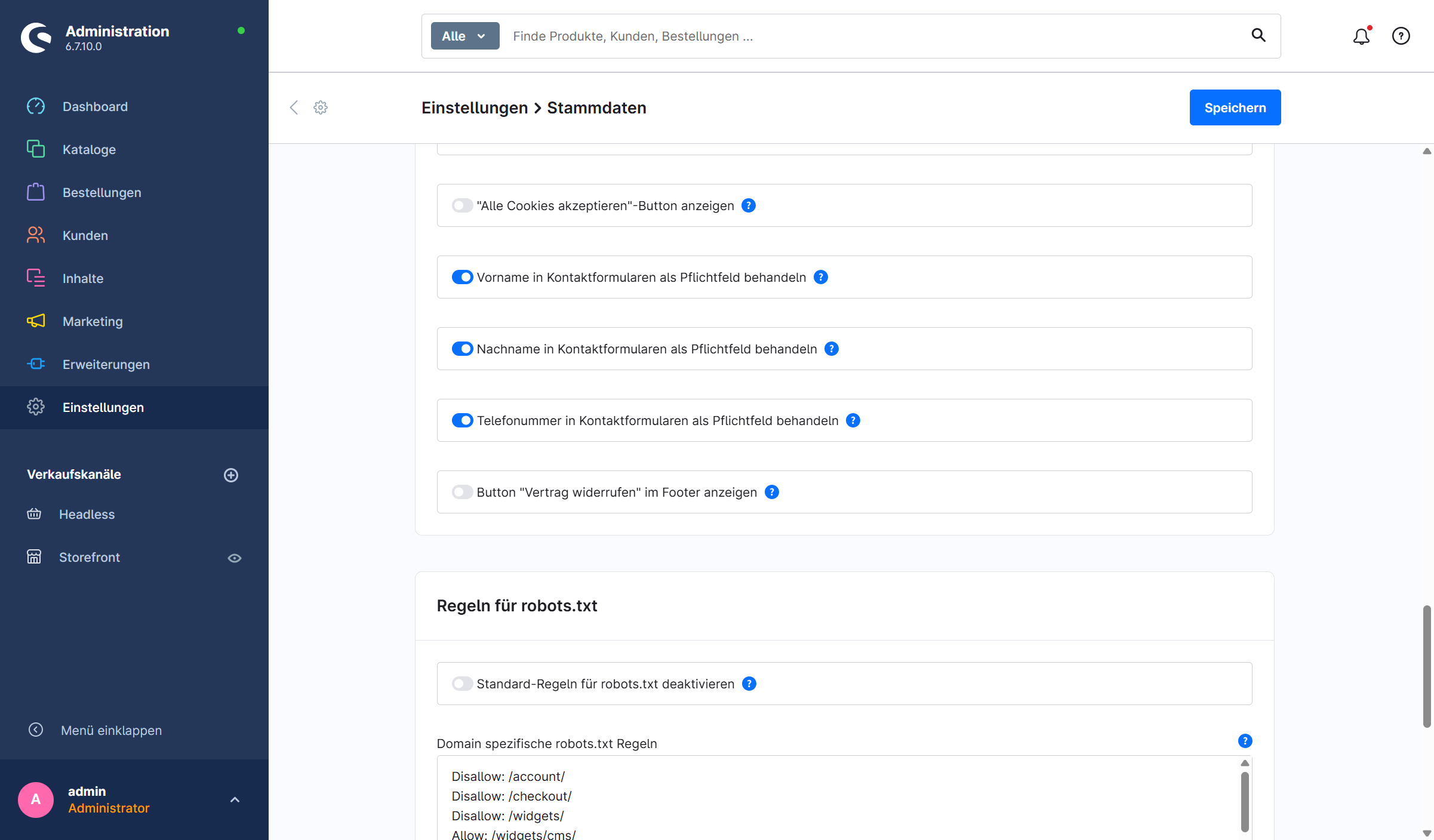Click the Disallow: /checkout/ line
Screen dimensions: 1434x840
(x=512, y=796)
